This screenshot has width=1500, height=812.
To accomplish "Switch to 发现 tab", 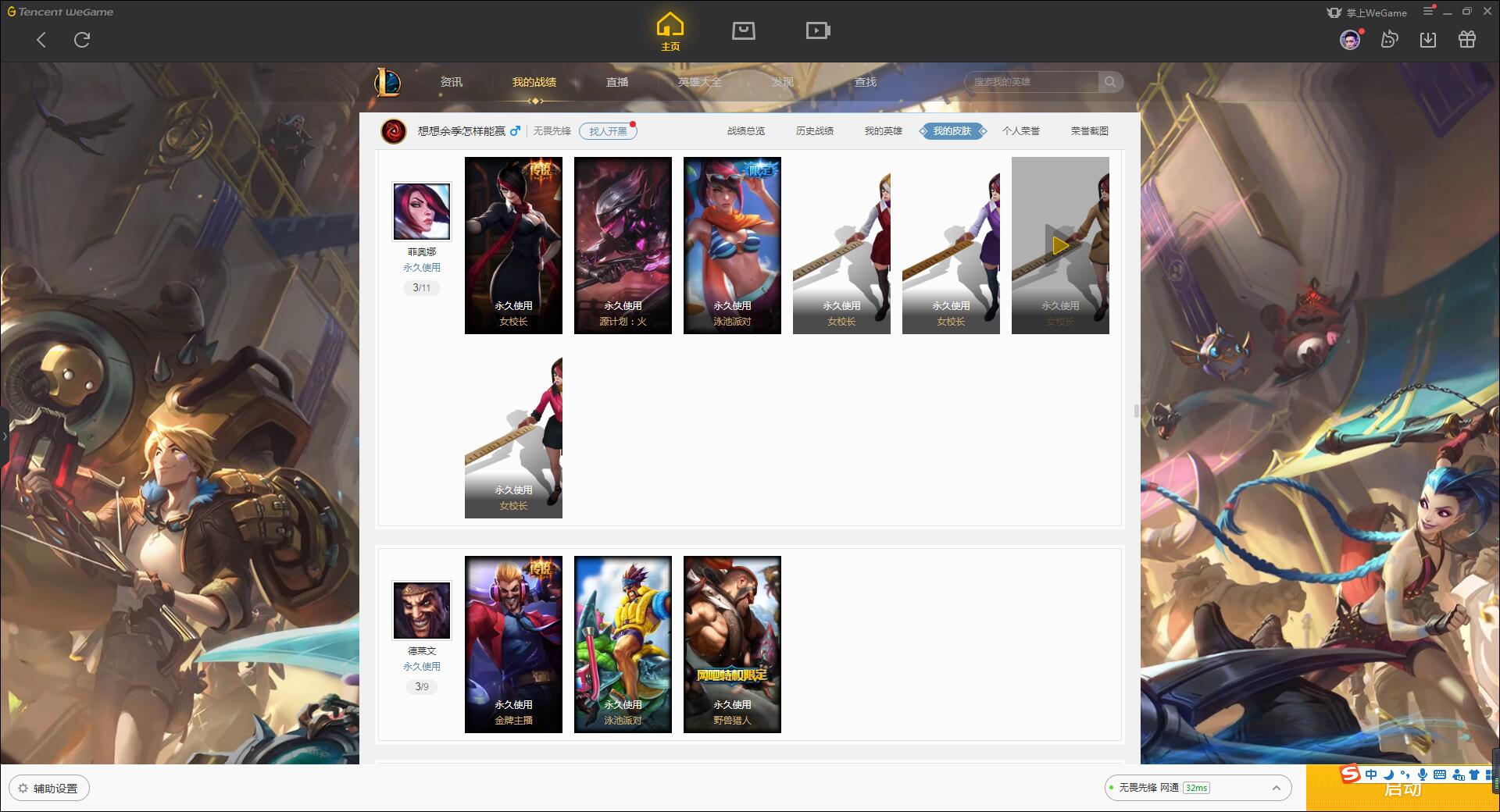I will coord(783,82).
